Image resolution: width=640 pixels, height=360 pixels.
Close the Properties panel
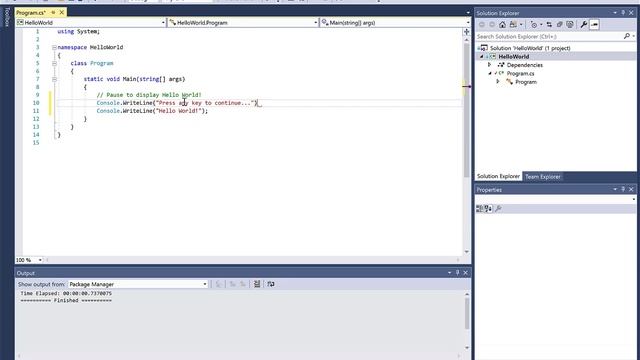click(631, 189)
